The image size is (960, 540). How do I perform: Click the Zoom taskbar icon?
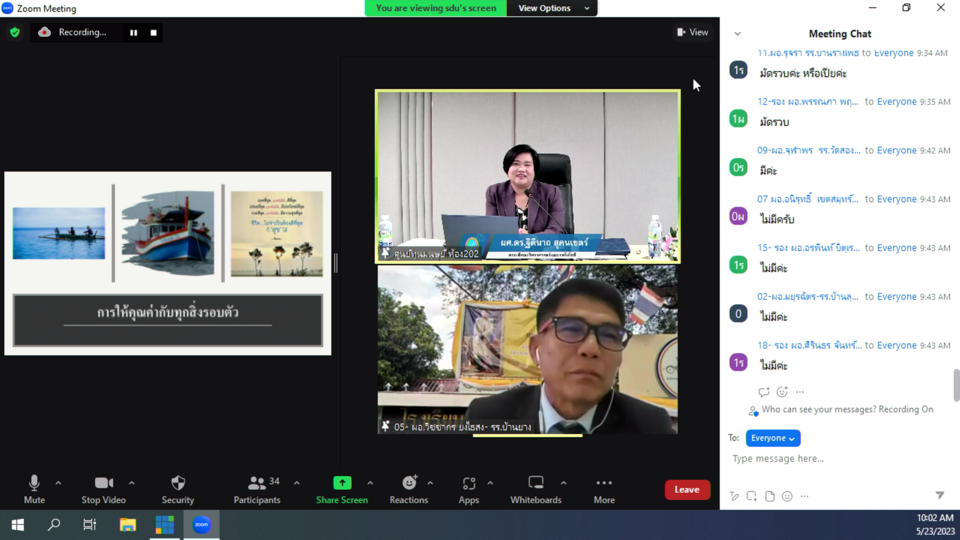[x=201, y=525]
